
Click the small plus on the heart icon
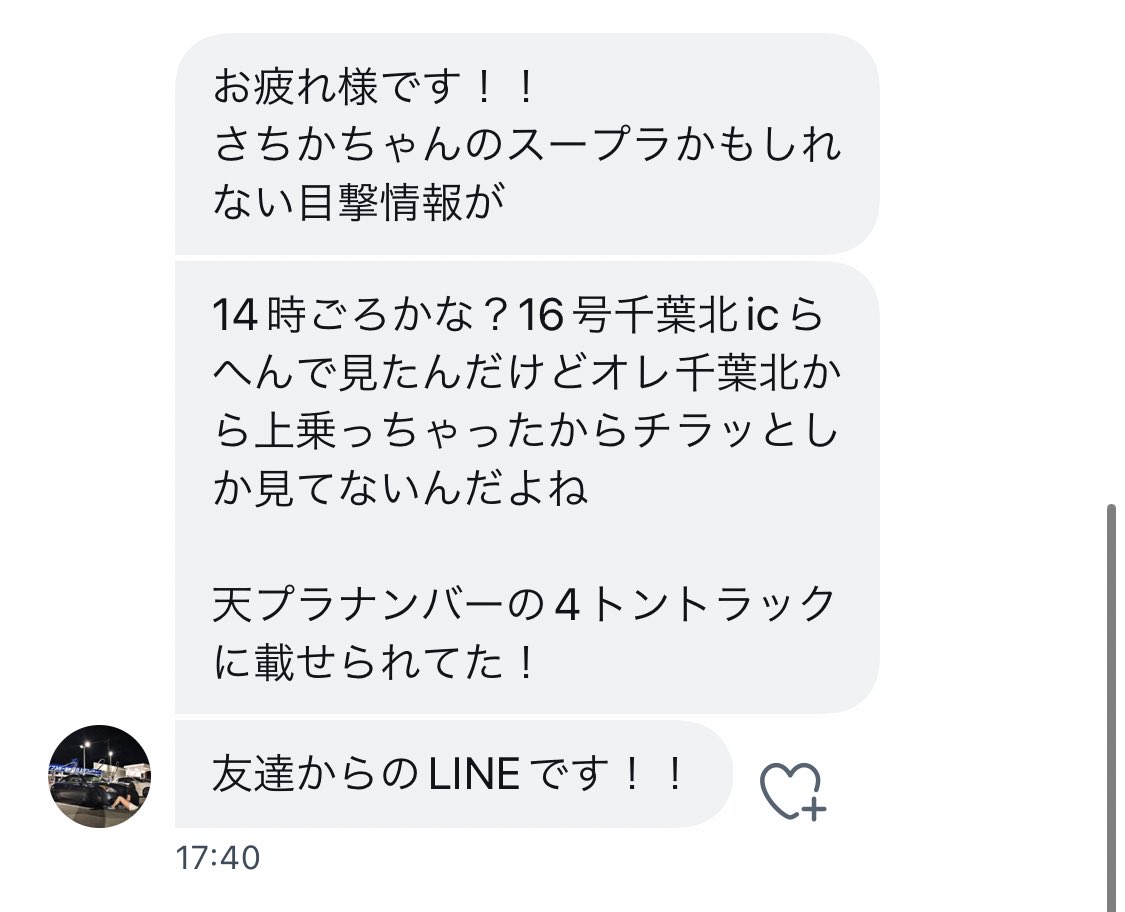coord(814,809)
